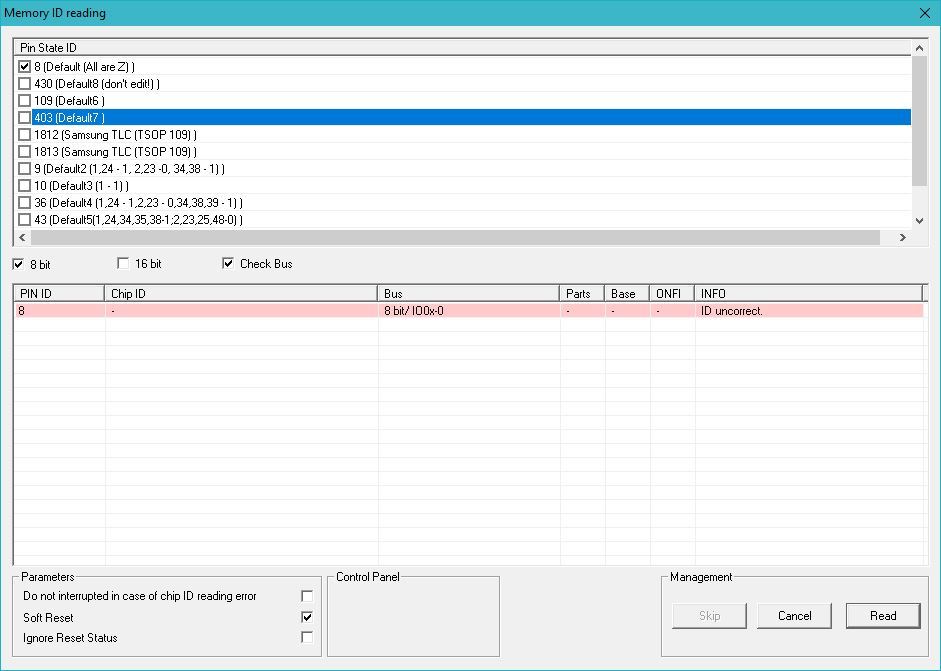Click the pin list scroll up arrow

(x=919, y=47)
